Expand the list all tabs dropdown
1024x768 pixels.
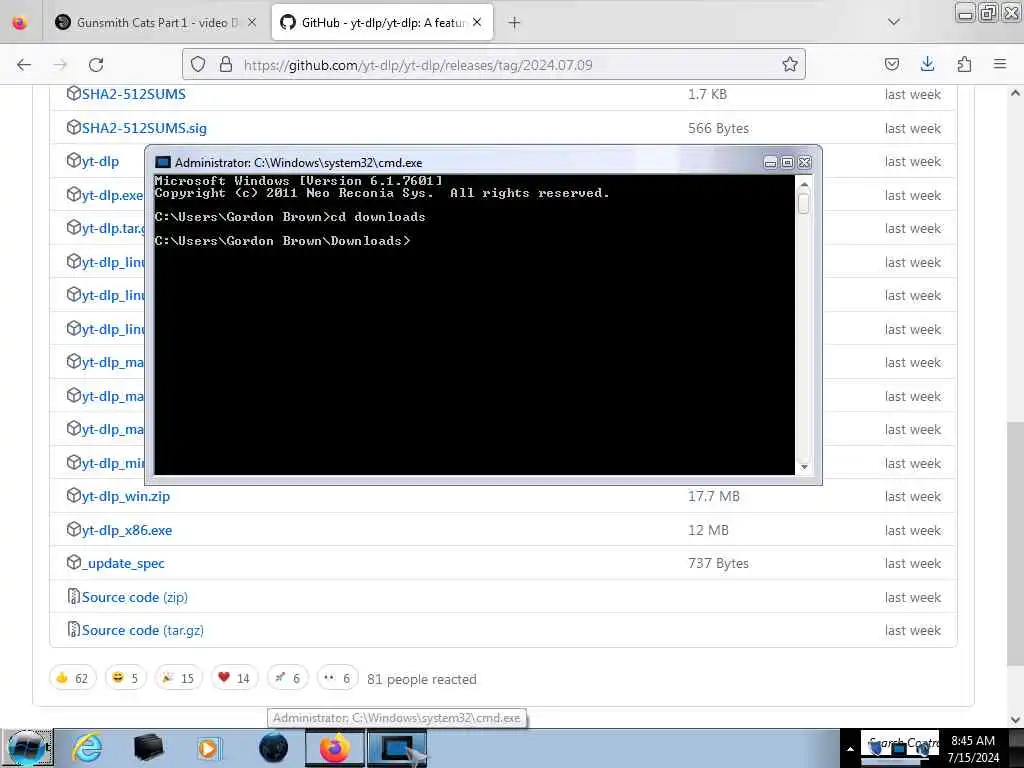(893, 23)
